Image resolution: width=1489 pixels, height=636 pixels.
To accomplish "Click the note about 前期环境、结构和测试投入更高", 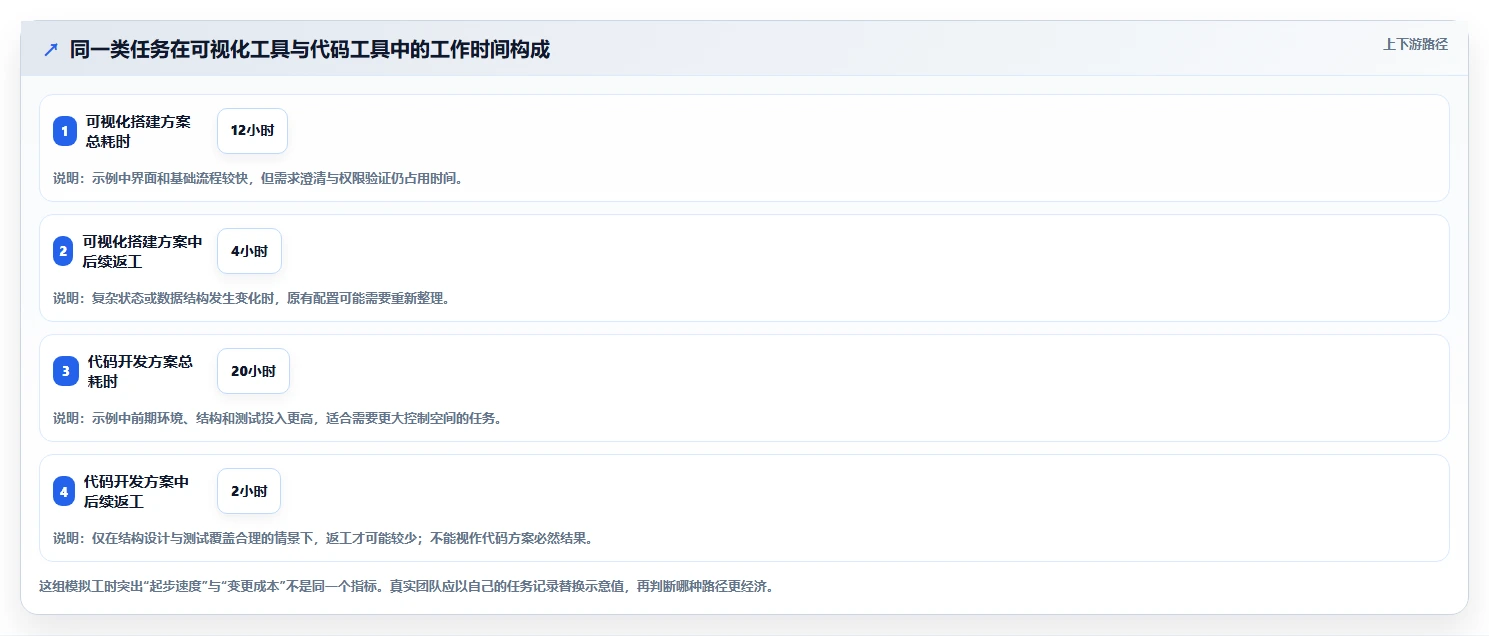I will point(278,419).
